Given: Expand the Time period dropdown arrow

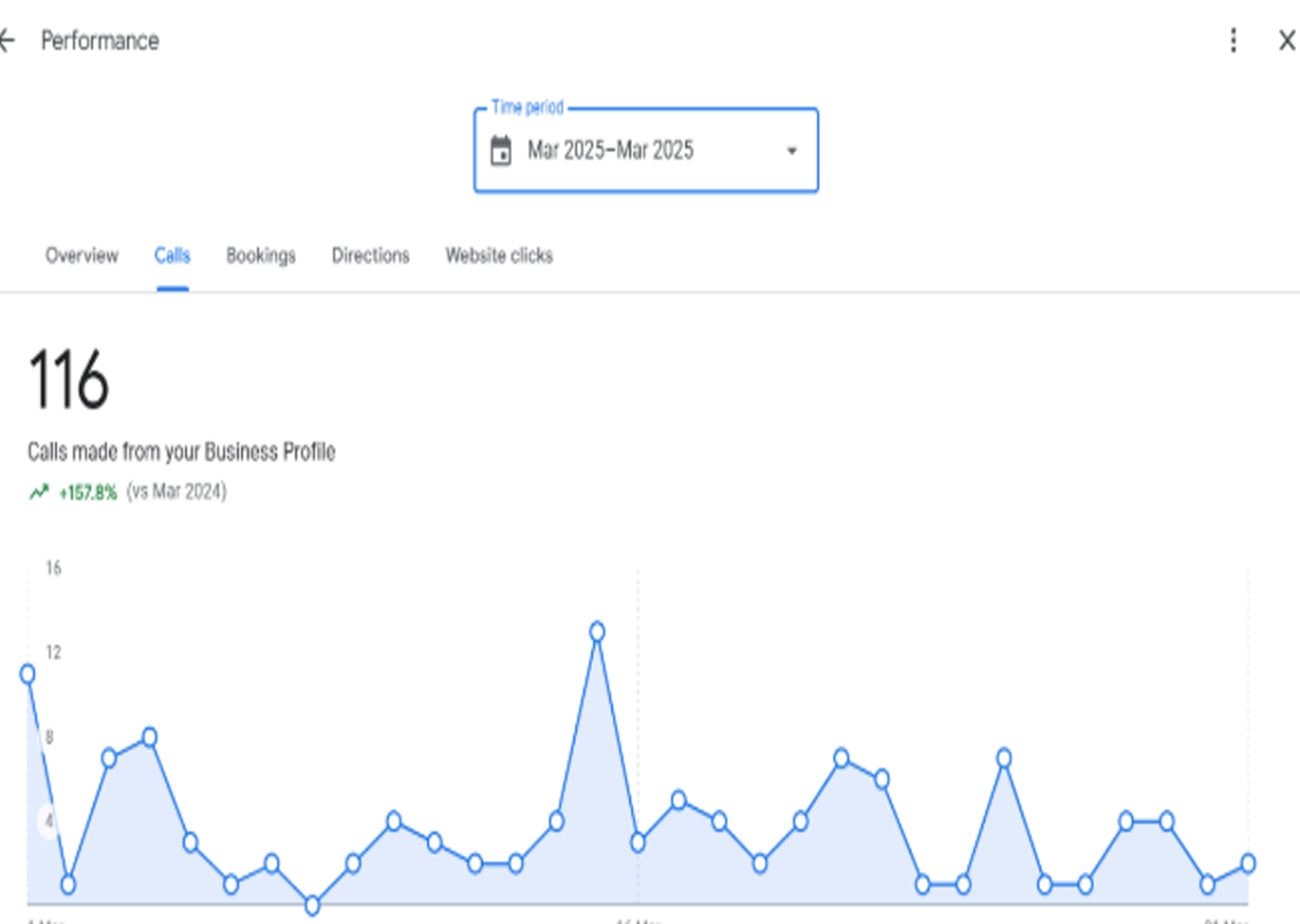Looking at the screenshot, I should pyautogui.click(x=791, y=151).
